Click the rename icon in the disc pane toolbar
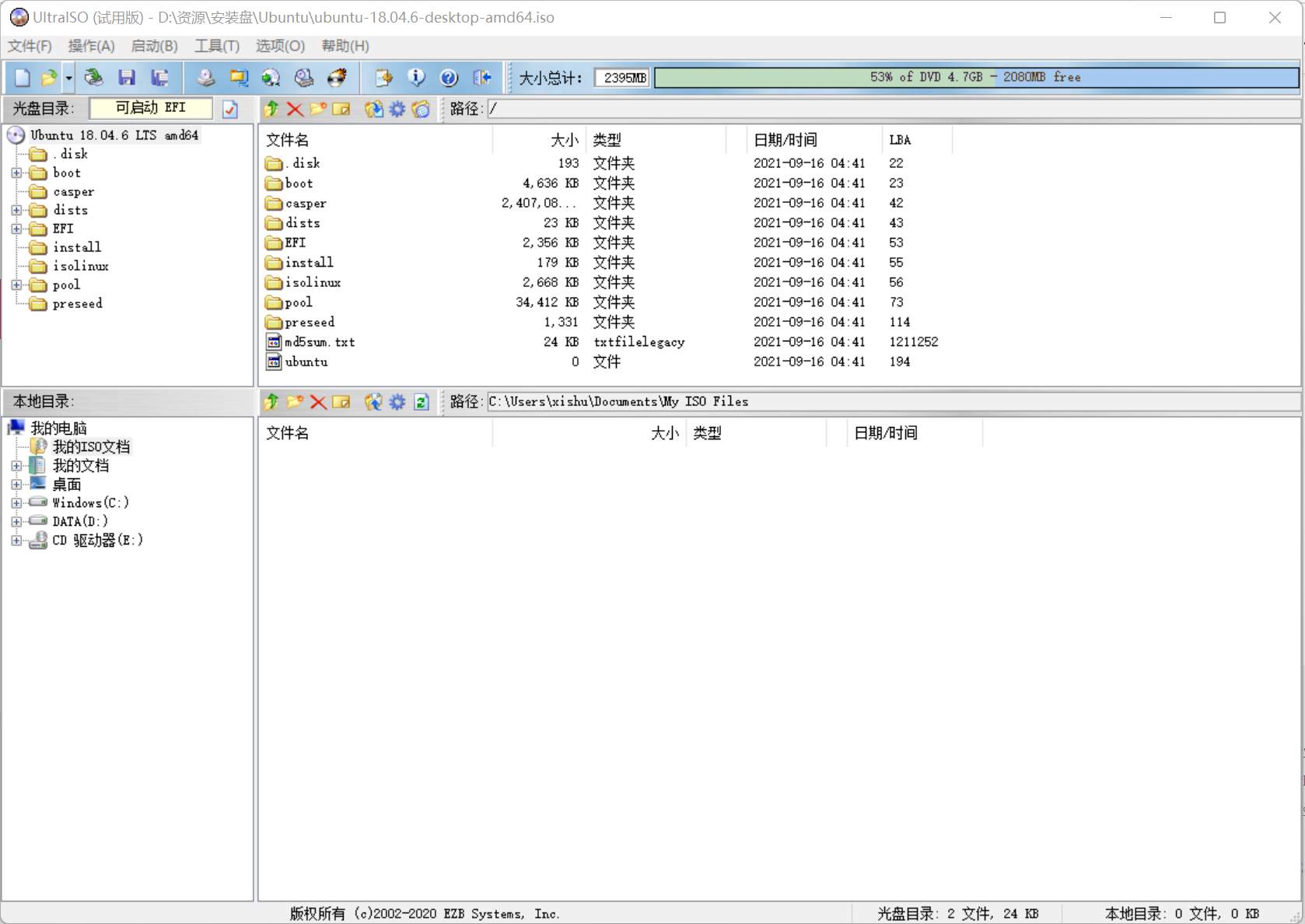 pyautogui.click(x=341, y=109)
